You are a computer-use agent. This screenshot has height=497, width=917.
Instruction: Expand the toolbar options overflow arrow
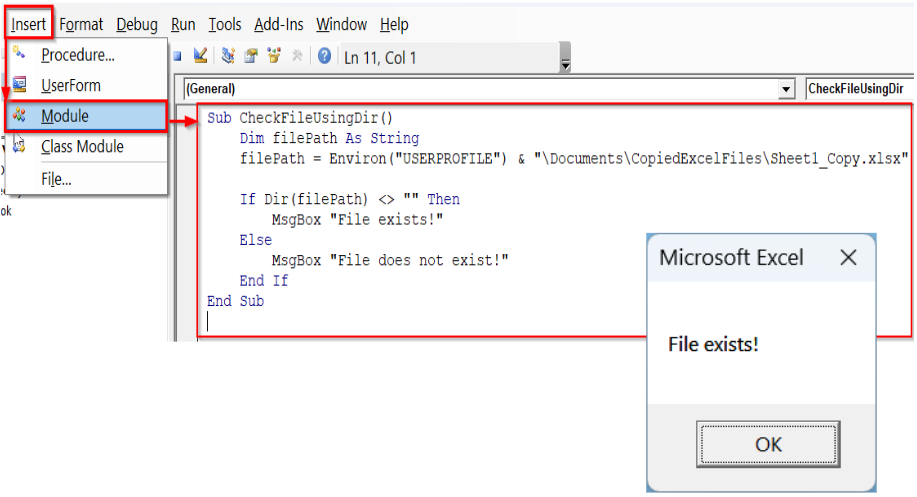tap(565, 64)
